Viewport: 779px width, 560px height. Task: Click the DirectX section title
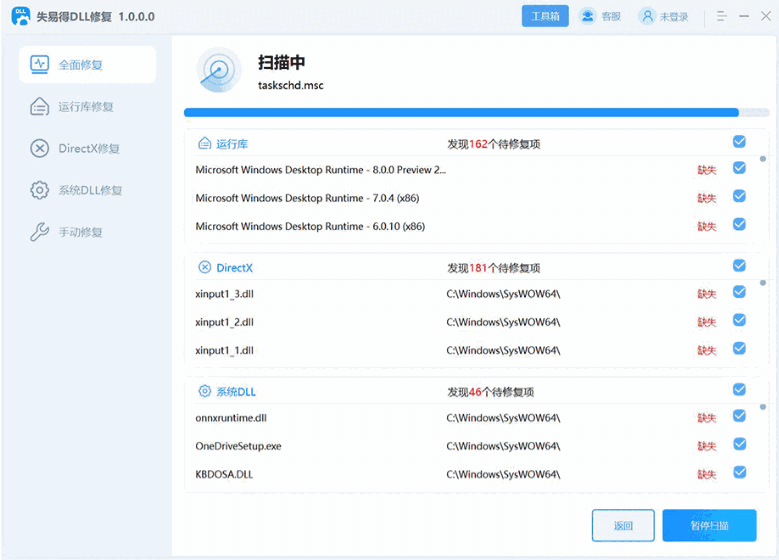pos(234,268)
